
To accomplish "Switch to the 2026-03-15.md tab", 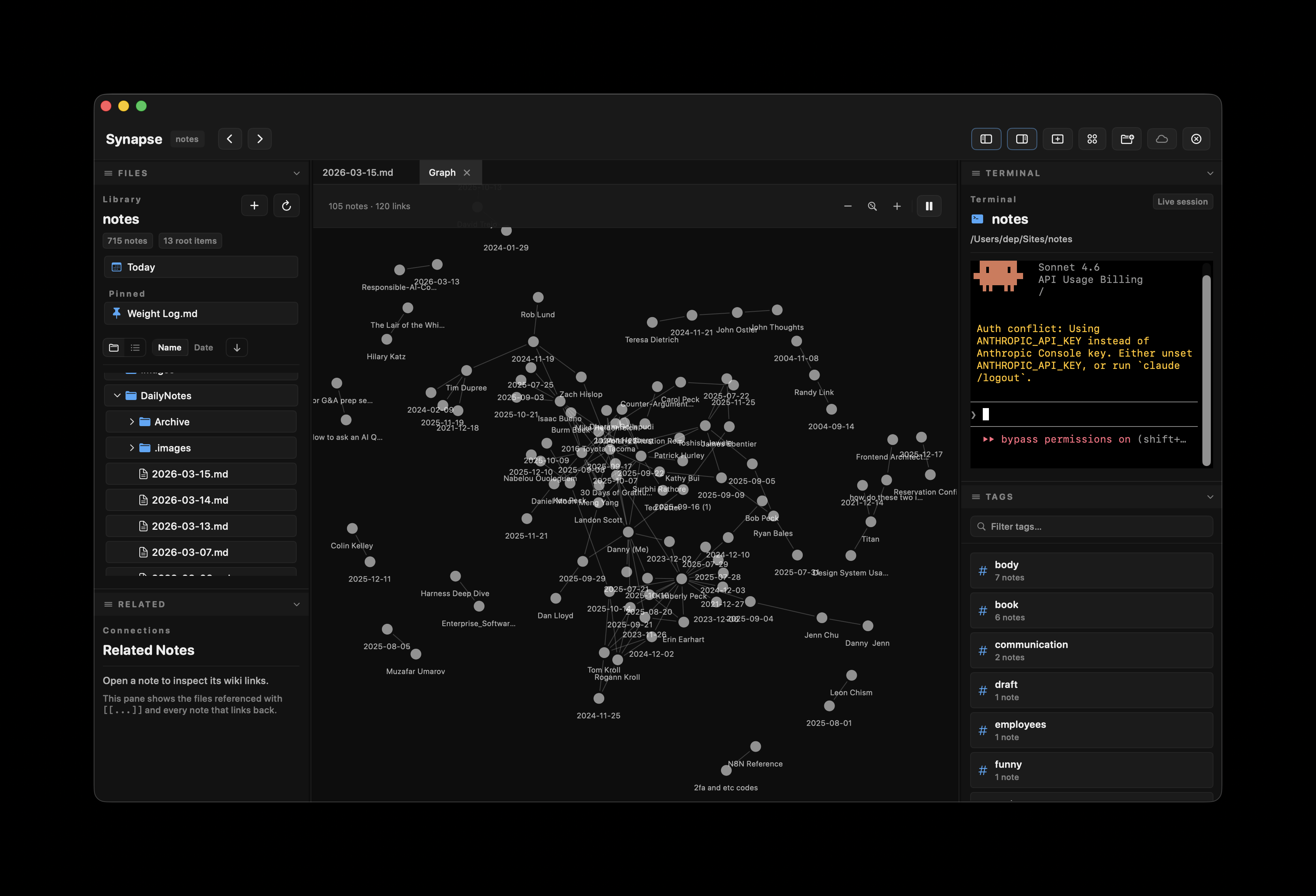I will (358, 173).
